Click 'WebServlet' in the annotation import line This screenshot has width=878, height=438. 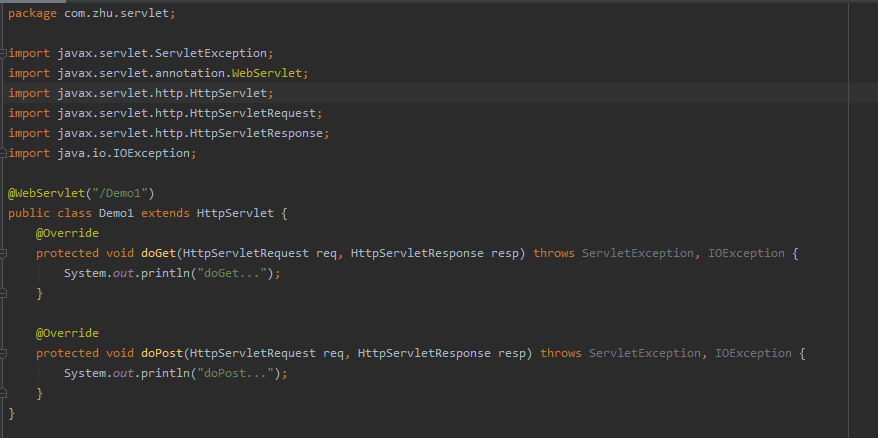(267, 73)
